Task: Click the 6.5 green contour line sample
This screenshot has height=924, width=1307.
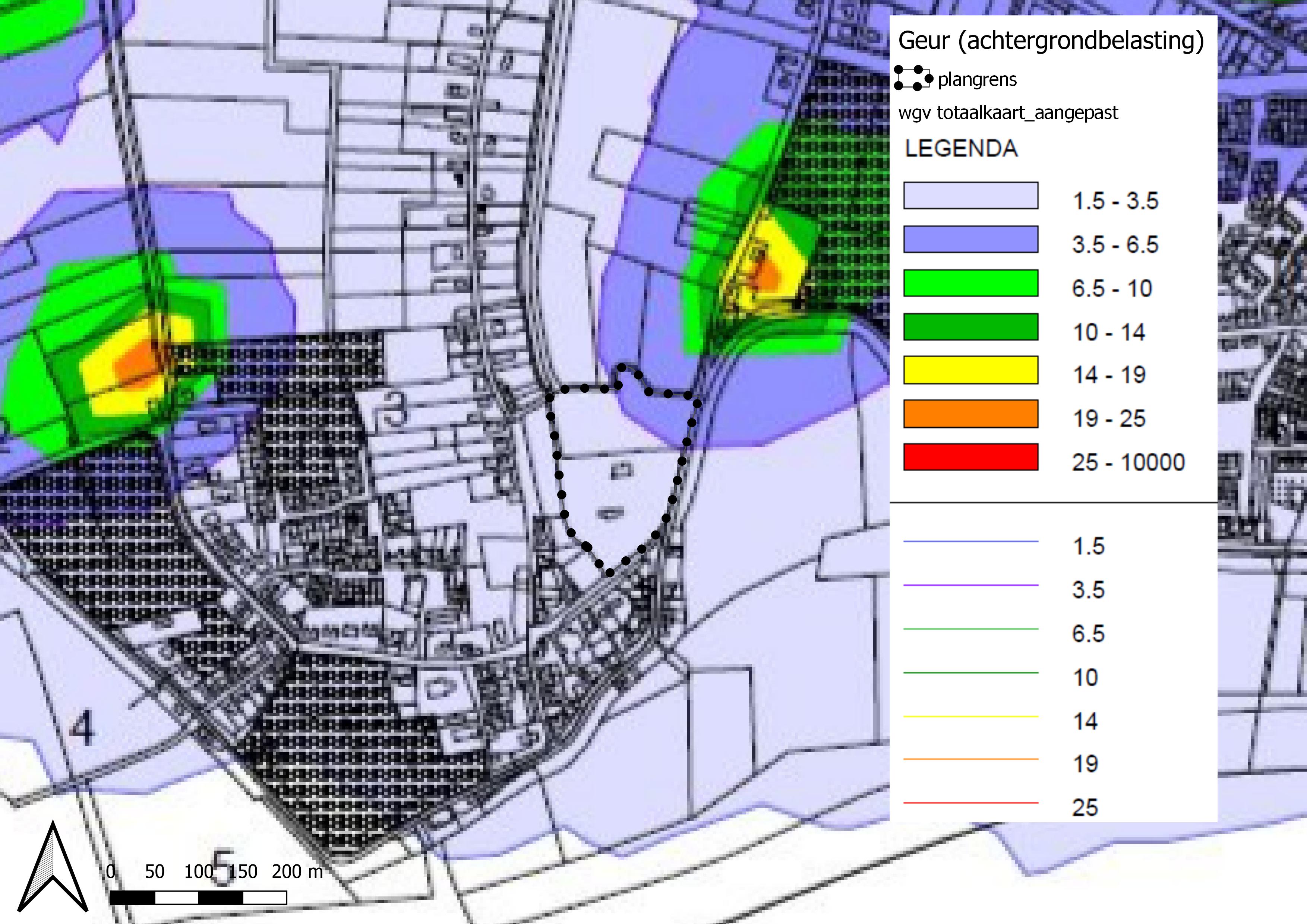Action: 970,629
